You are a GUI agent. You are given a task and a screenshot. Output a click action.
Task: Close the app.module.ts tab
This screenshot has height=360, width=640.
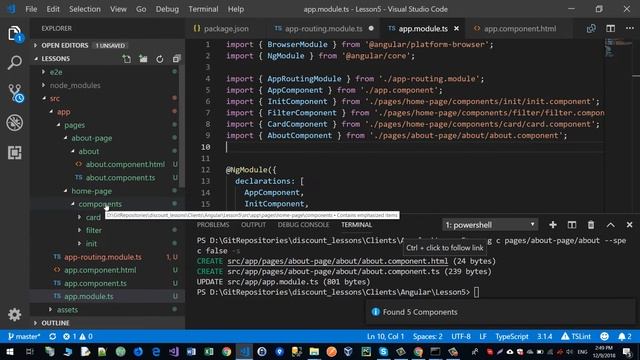pyautogui.click(x=456, y=29)
